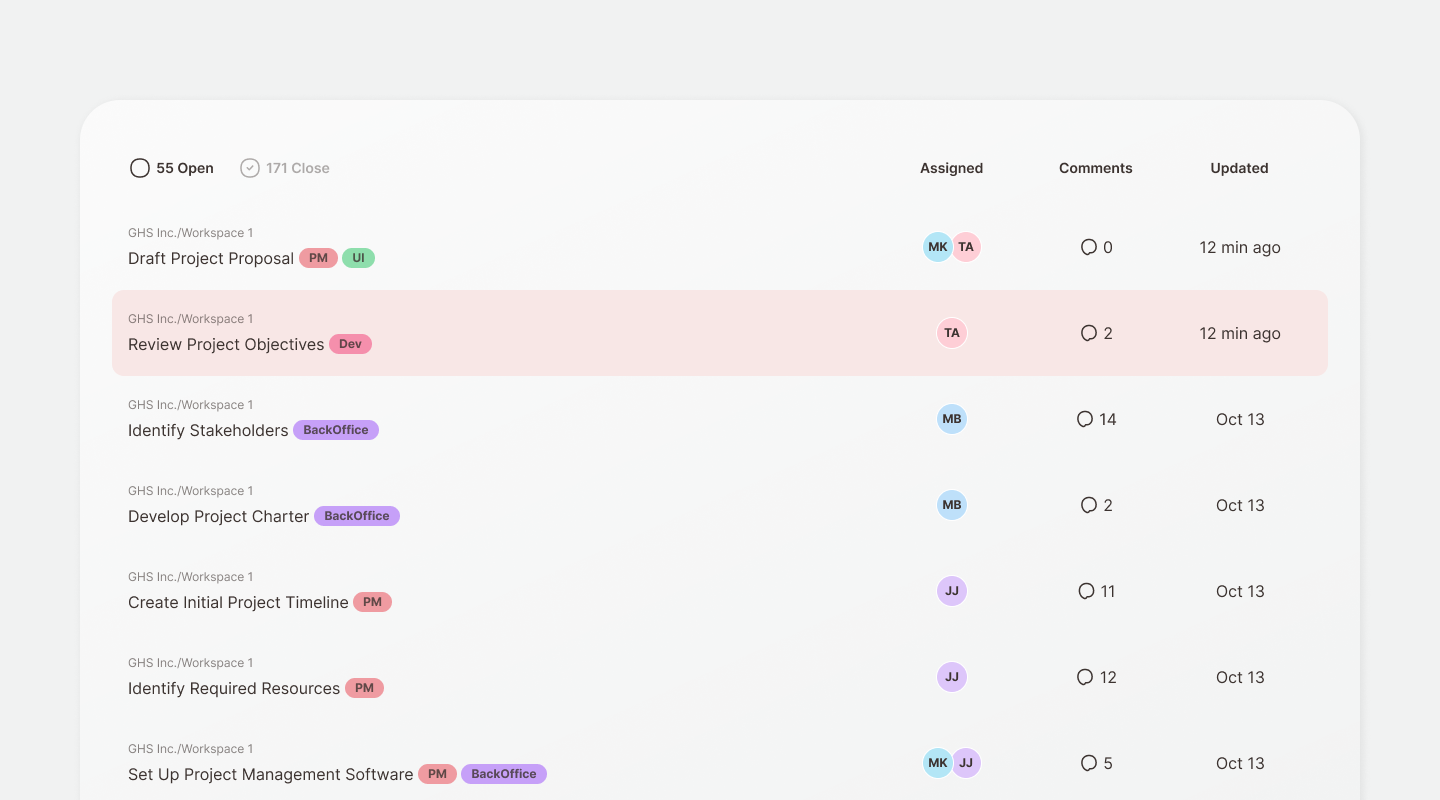1440x800 pixels.
Task: Click the MK avatar on Draft Project Proposal
Action: click(937, 247)
